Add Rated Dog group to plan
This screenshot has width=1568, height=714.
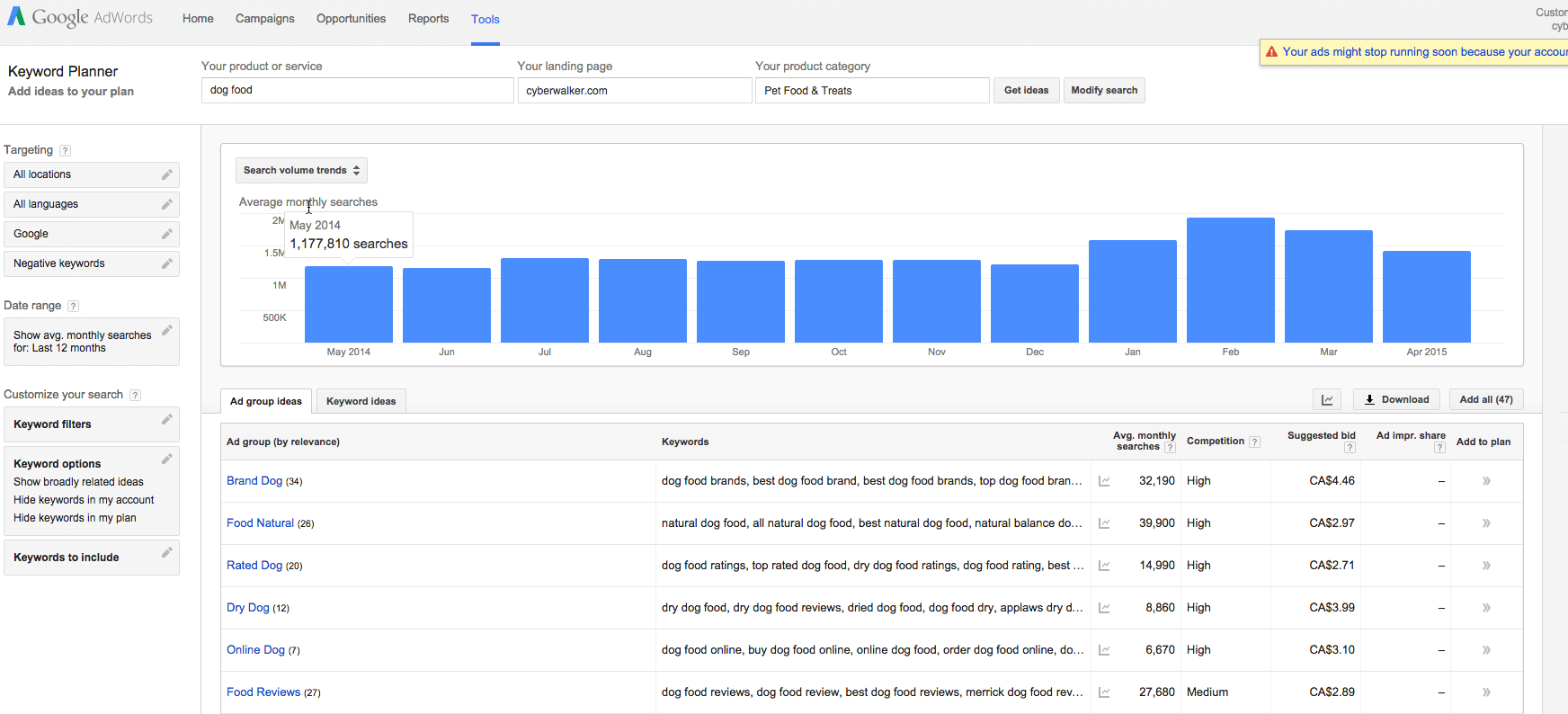point(1486,566)
